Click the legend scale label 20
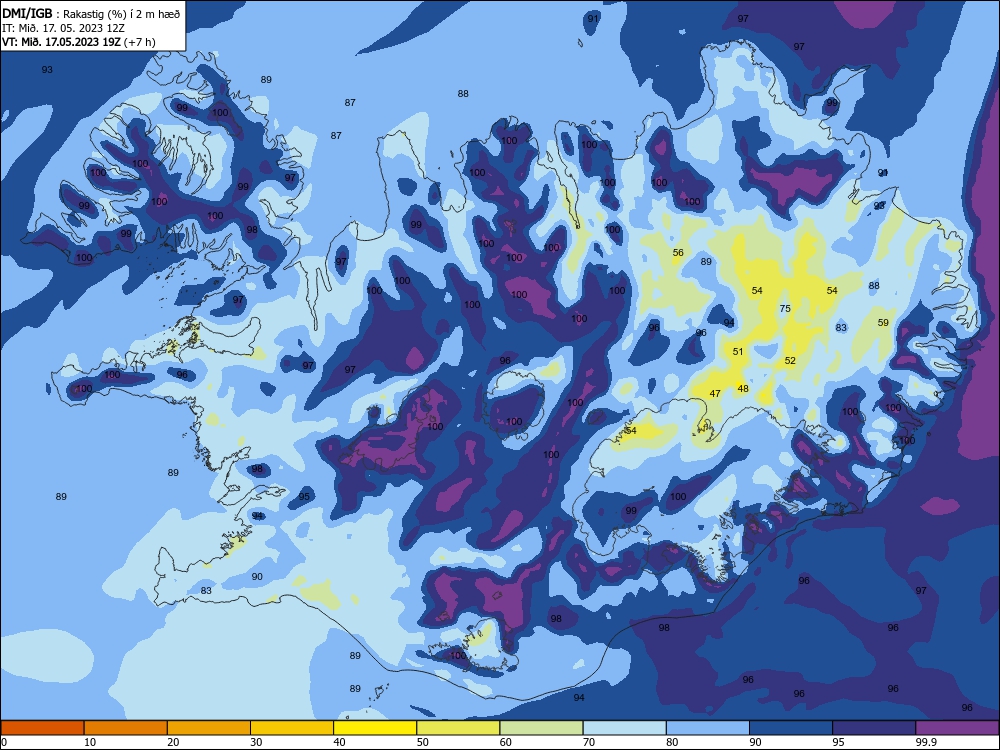This screenshot has width=1000, height=750. coord(173,742)
